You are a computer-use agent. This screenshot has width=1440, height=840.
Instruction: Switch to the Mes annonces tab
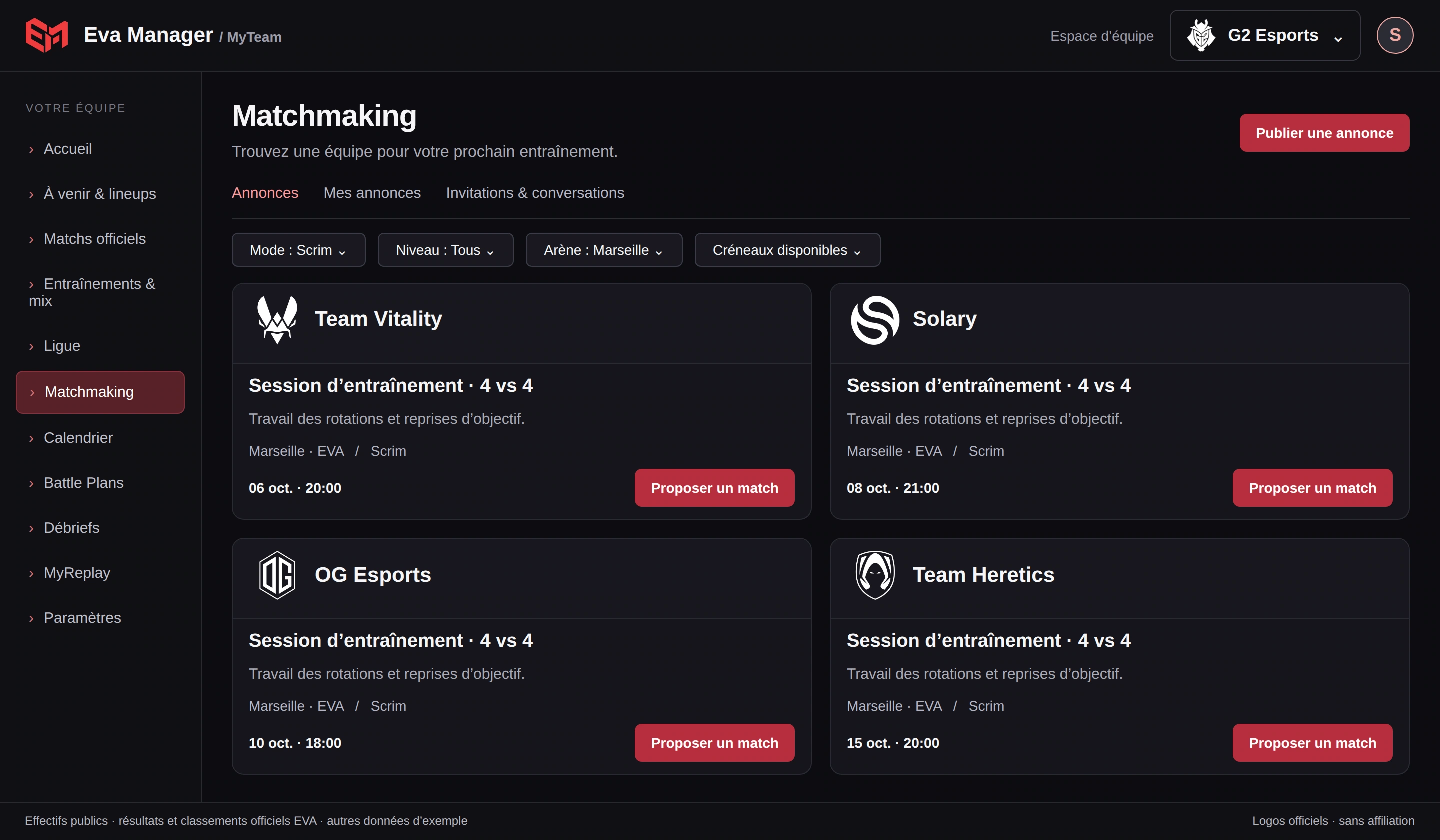coord(372,193)
